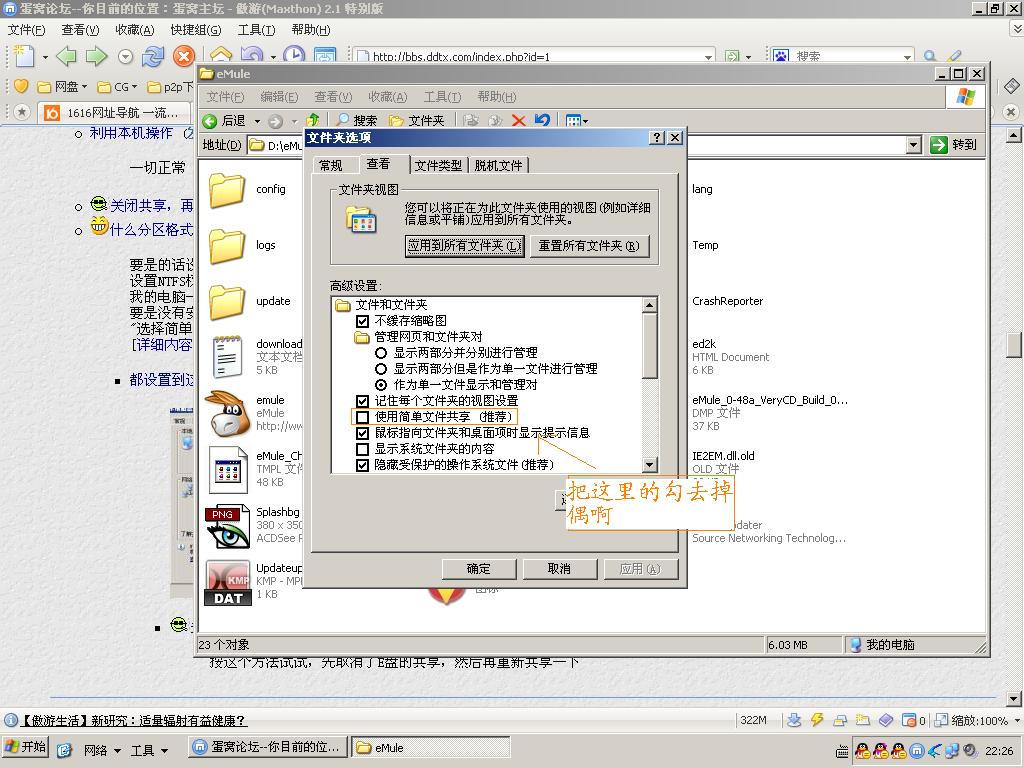Viewport: 1024px width, 768px height.
Task: Toggle the '不缓存缩略图' checkbox
Action: click(362, 321)
